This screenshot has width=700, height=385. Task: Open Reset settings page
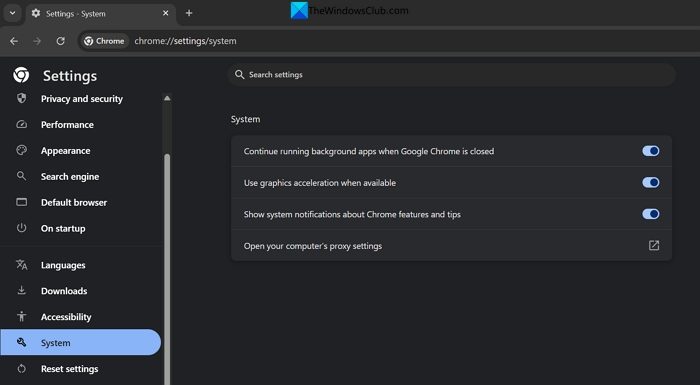[69, 368]
